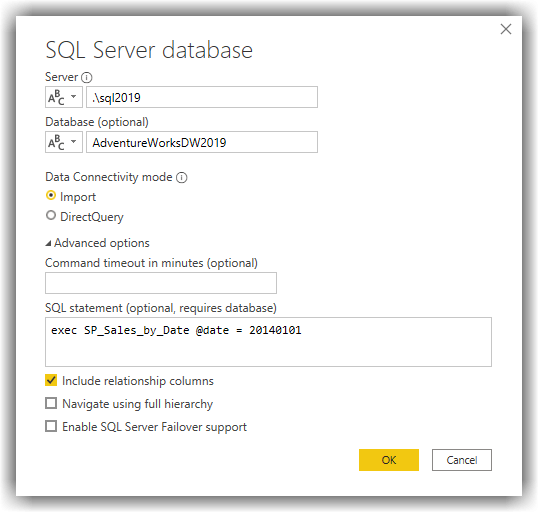
Task: Click the Database field with AdventureWorksDW2019
Action: pos(202,142)
